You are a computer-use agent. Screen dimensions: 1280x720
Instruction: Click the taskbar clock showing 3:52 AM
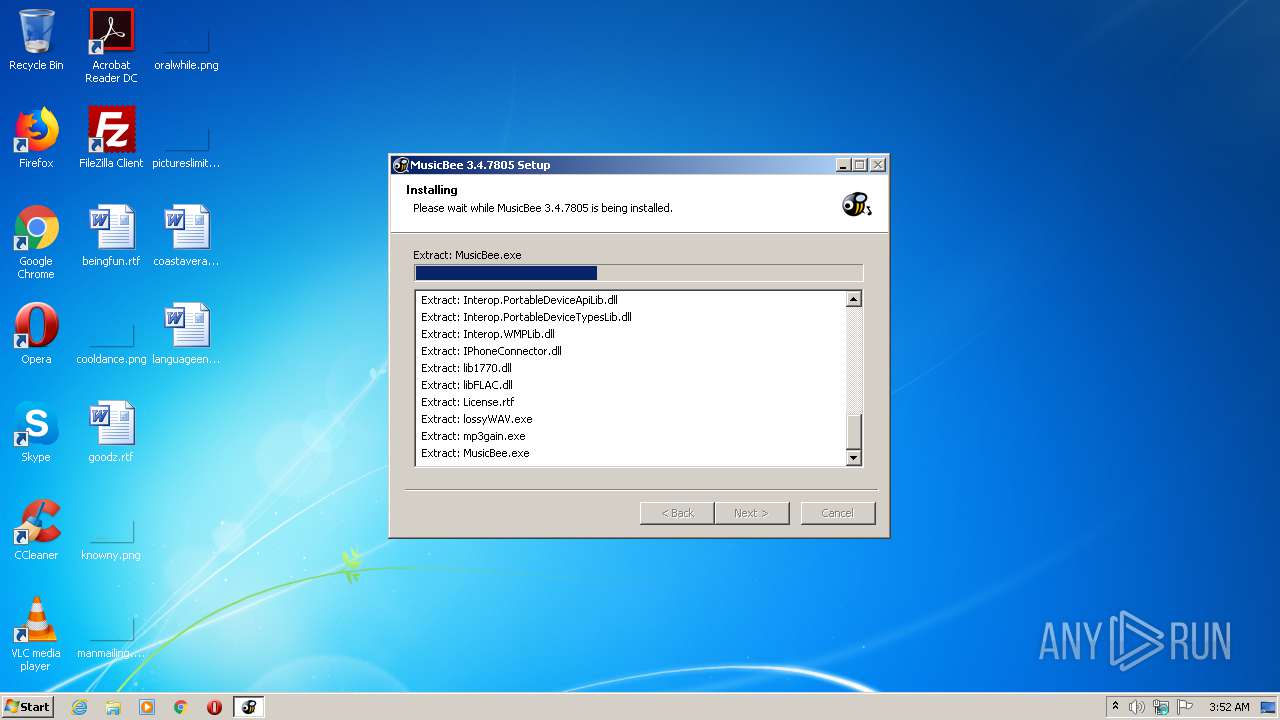pos(1229,707)
